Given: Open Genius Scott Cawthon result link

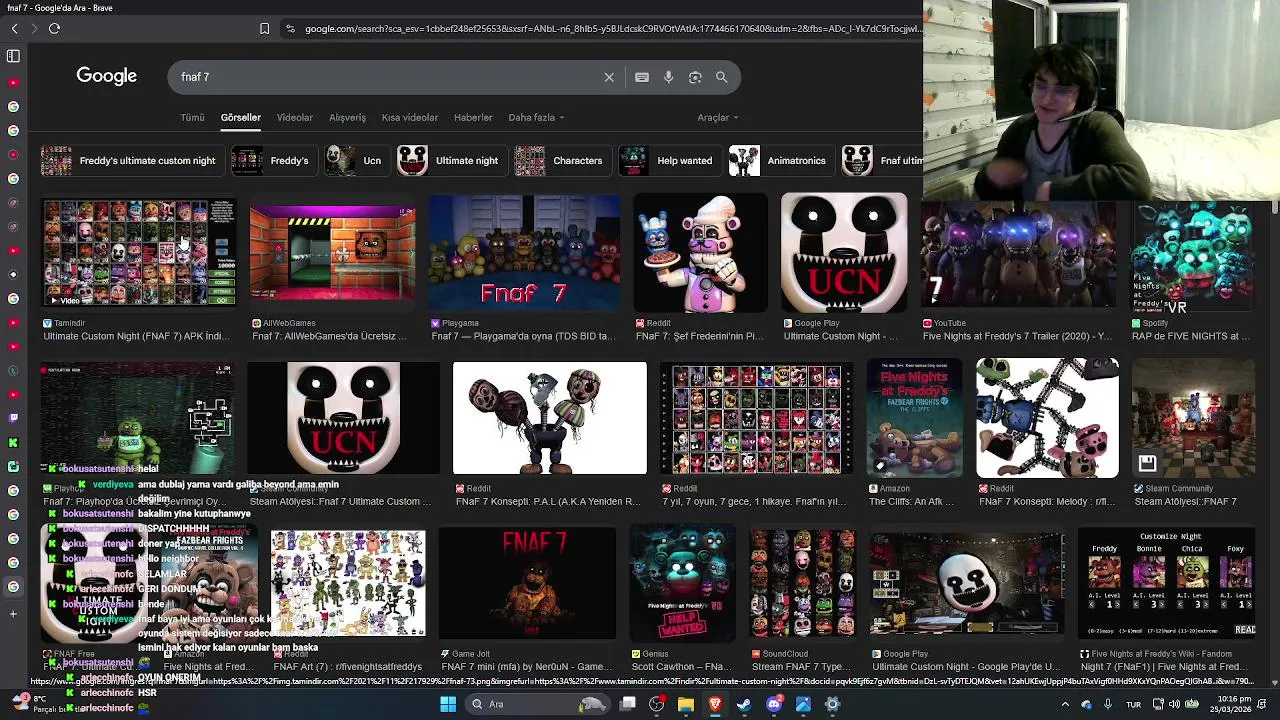Looking at the screenshot, I should point(681,666).
